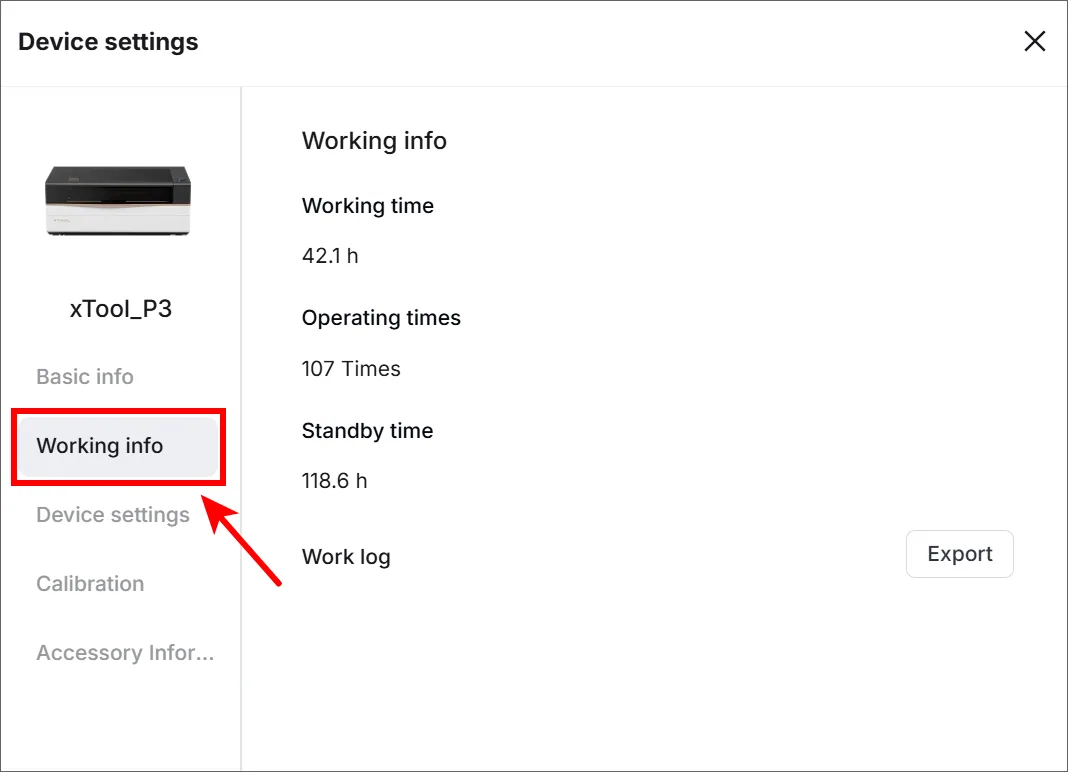The width and height of the screenshot is (1068, 772).
Task: Click the Working info page heading
Action: [374, 140]
